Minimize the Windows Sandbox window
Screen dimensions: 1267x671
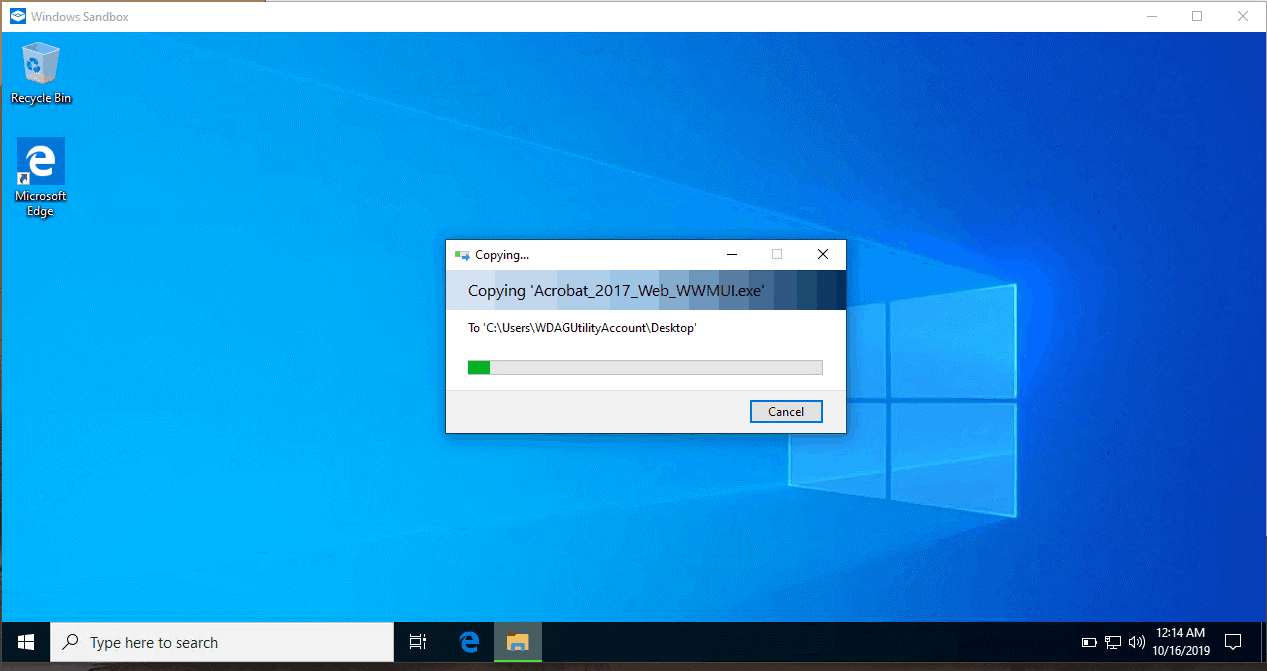pos(1151,16)
